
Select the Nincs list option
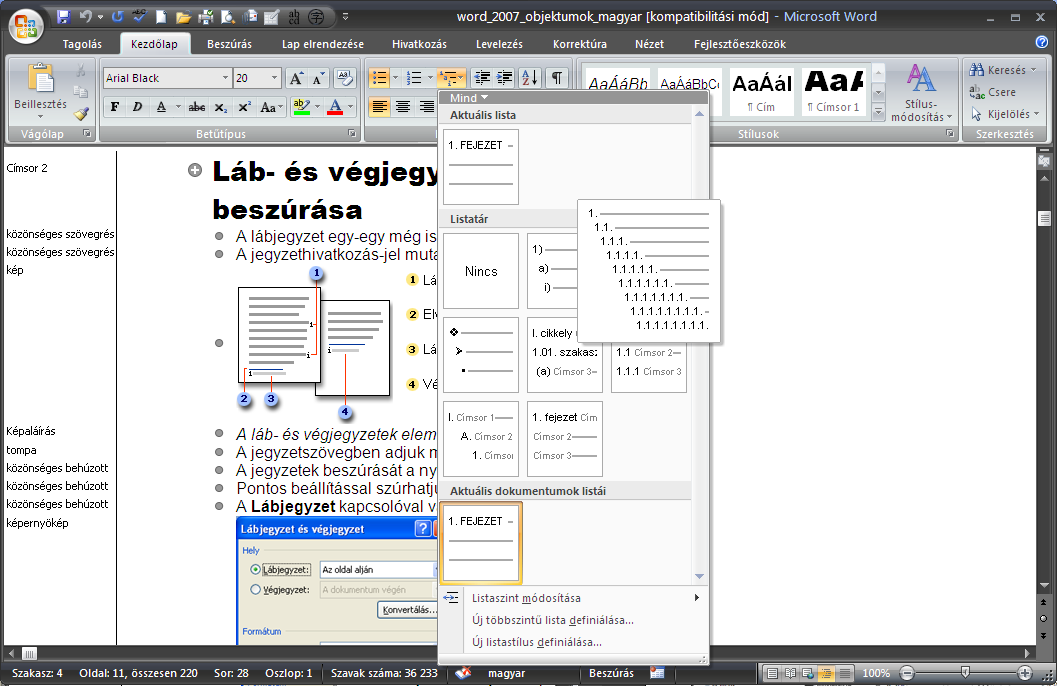point(481,271)
